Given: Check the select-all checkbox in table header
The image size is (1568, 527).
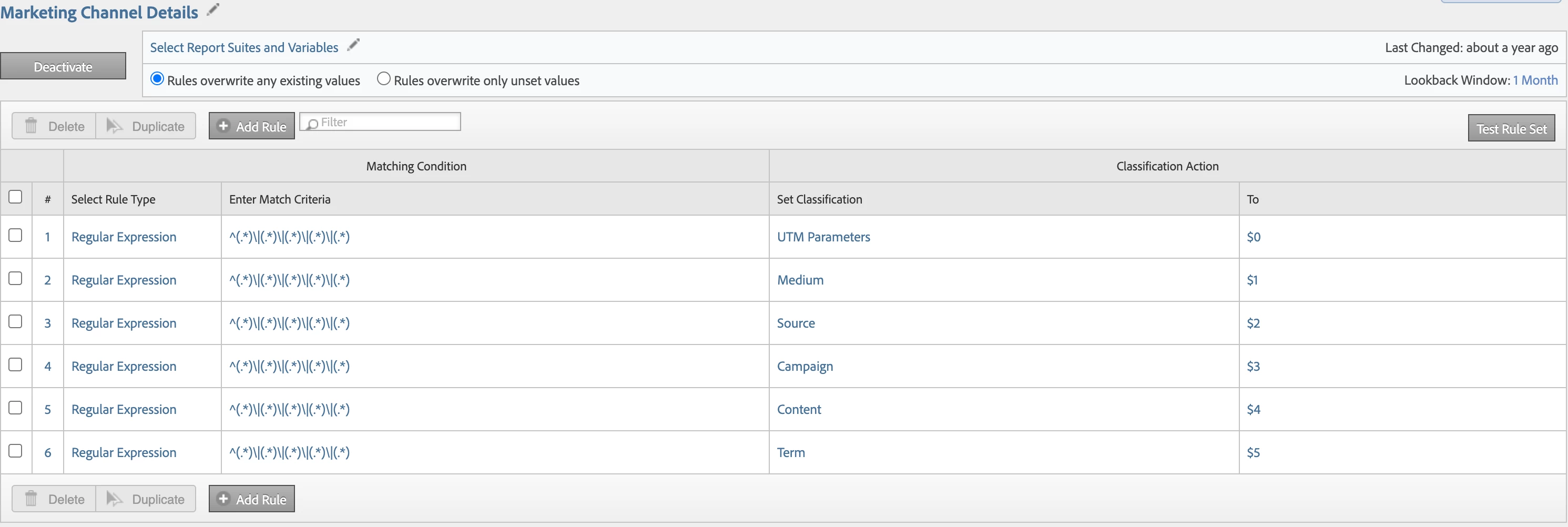Looking at the screenshot, I should tap(15, 197).
